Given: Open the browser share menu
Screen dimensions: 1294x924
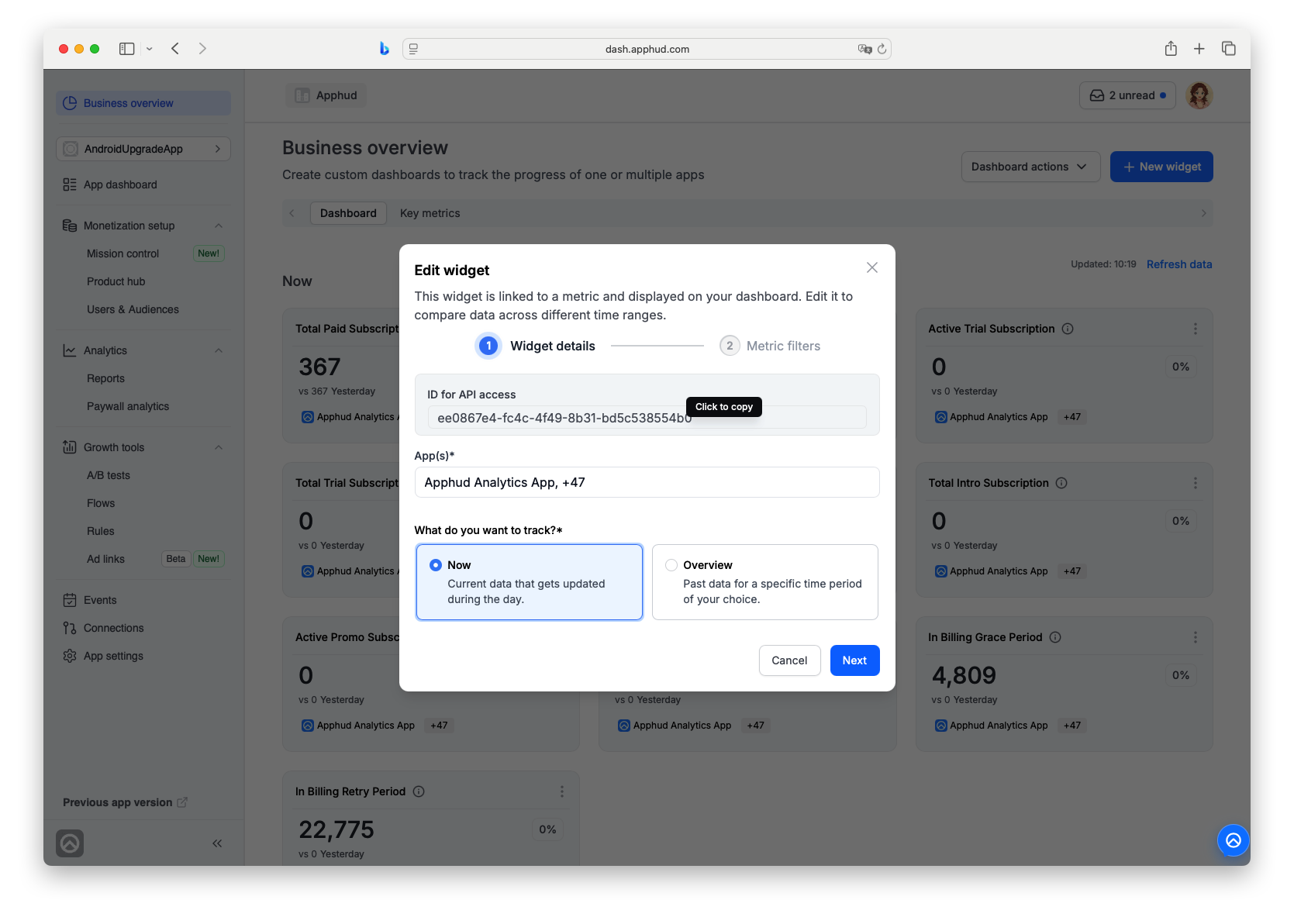Looking at the screenshot, I should point(1171,49).
